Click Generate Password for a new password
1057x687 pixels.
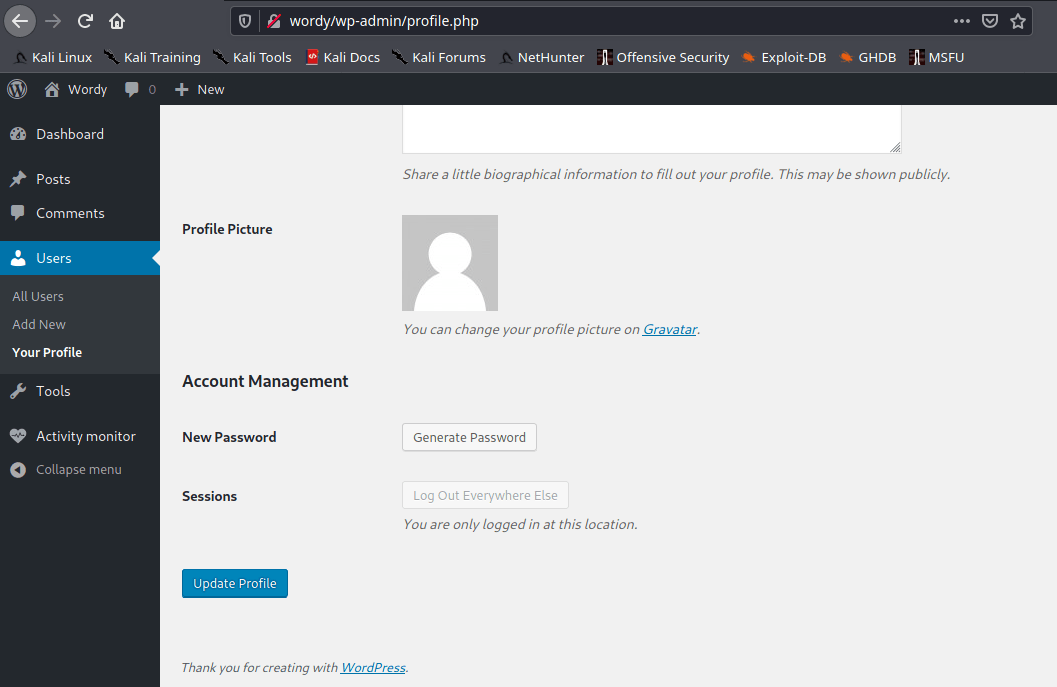tap(469, 437)
